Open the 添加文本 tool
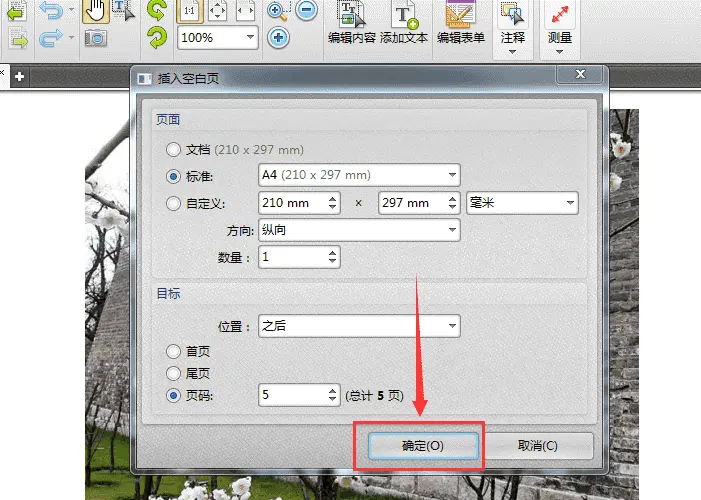 pyautogui.click(x=404, y=22)
